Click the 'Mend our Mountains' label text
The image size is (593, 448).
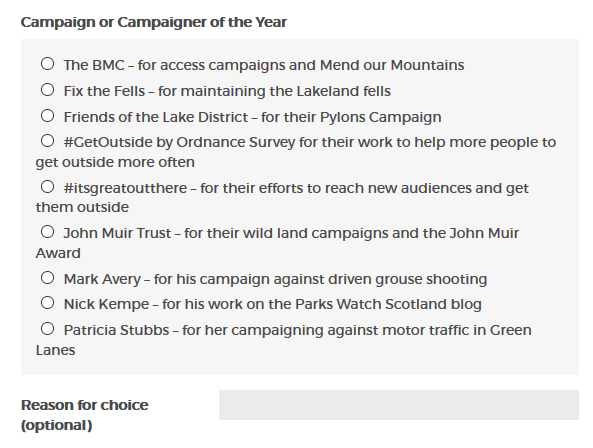(392, 65)
